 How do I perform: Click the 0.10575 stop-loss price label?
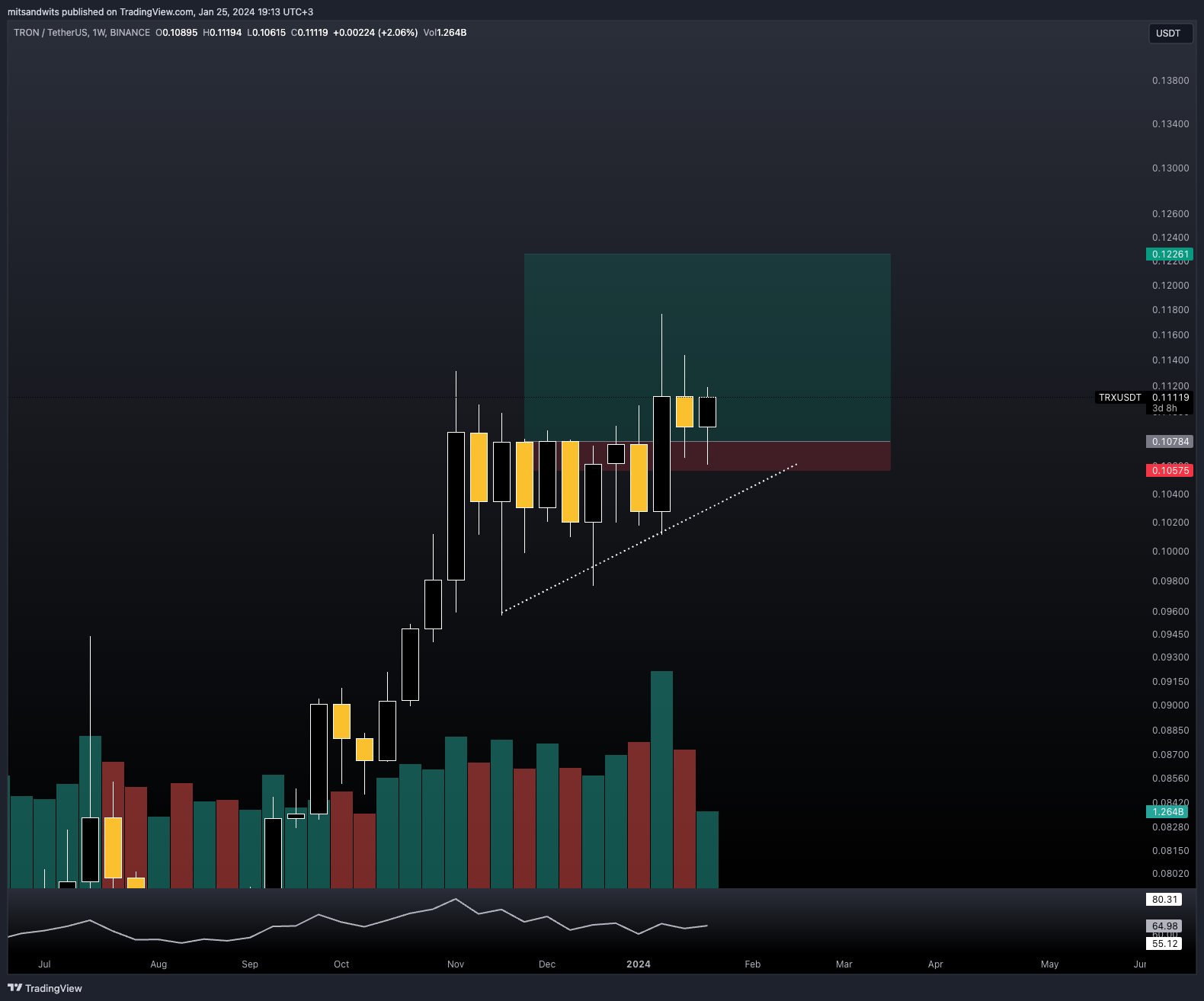(x=1170, y=471)
